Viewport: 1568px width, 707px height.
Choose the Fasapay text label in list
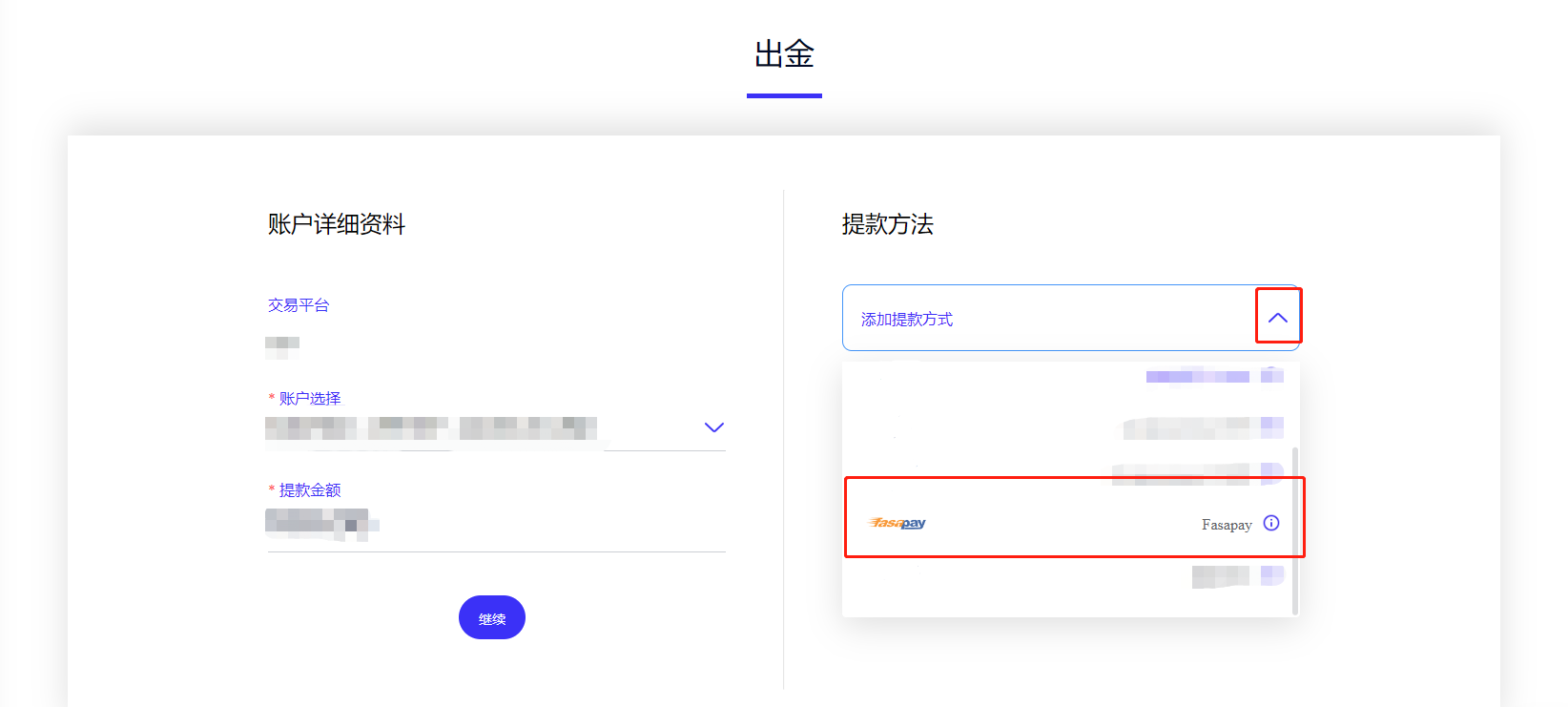pos(1227,525)
